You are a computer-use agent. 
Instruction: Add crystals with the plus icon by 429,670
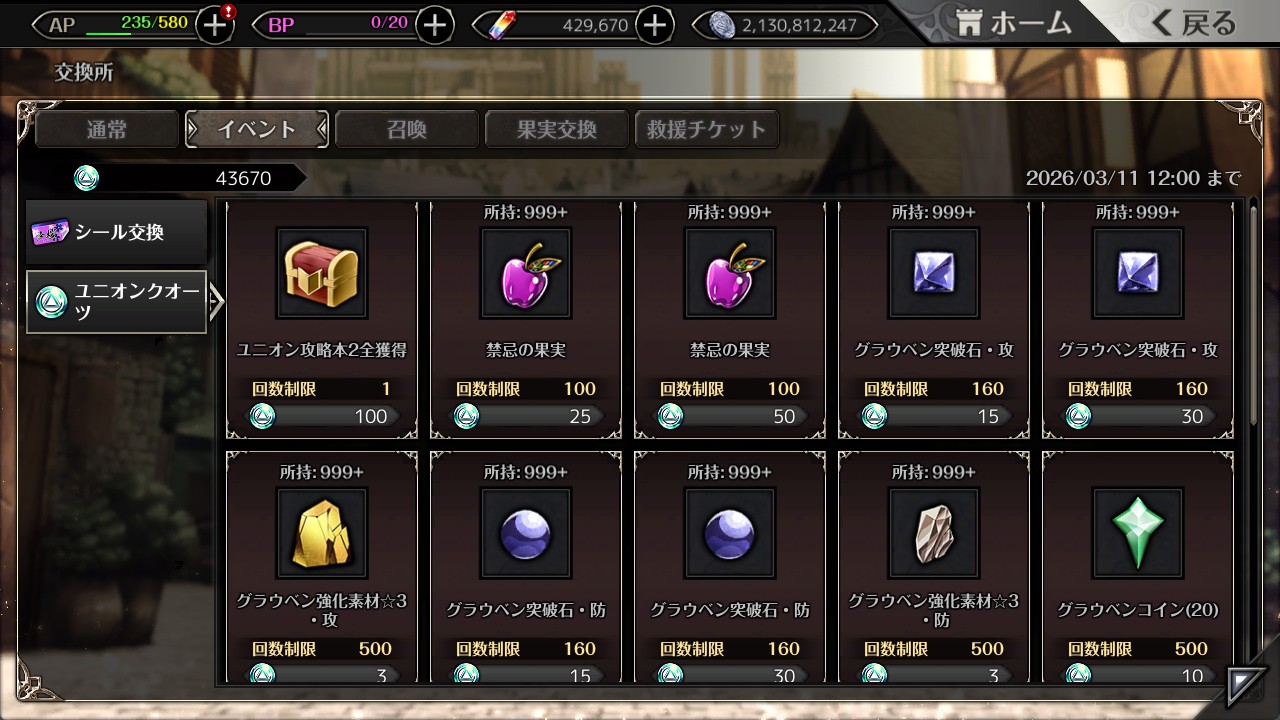[x=654, y=25]
